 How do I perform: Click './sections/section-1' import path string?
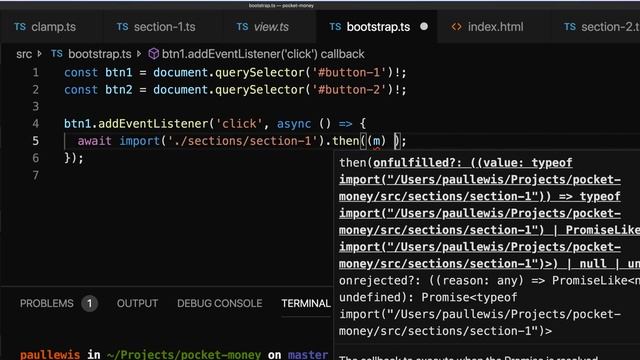pyautogui.click(x=242, y=141)
